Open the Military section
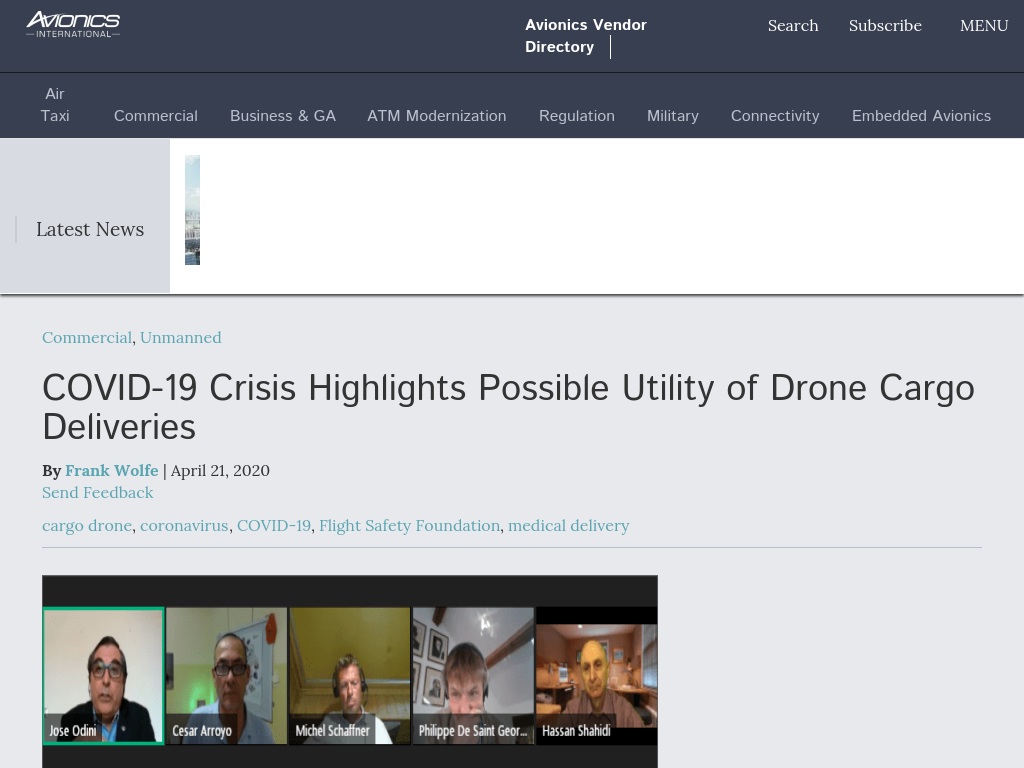 click(x=673, y=116)
